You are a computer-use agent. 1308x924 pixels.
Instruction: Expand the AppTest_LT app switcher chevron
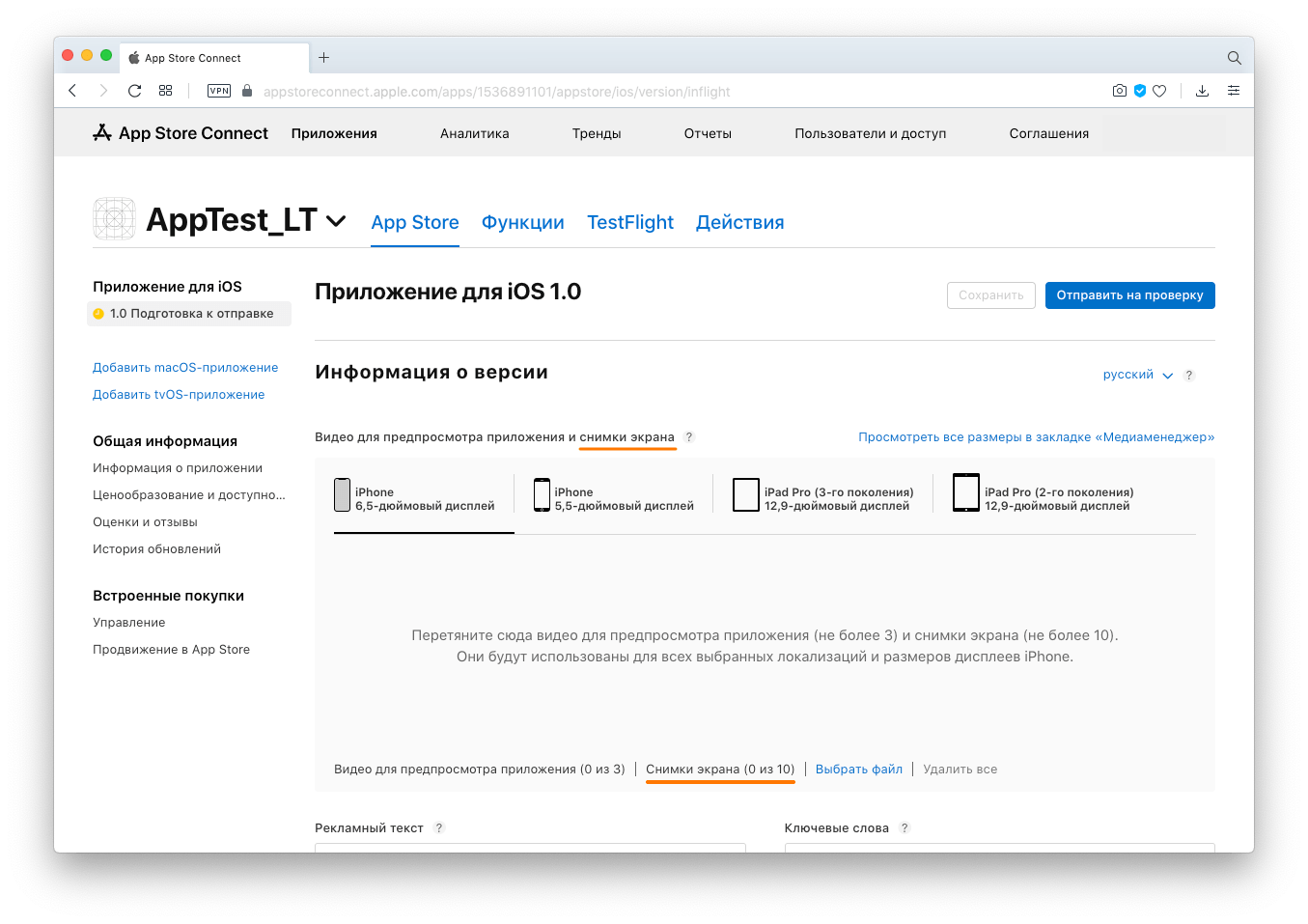336,221
